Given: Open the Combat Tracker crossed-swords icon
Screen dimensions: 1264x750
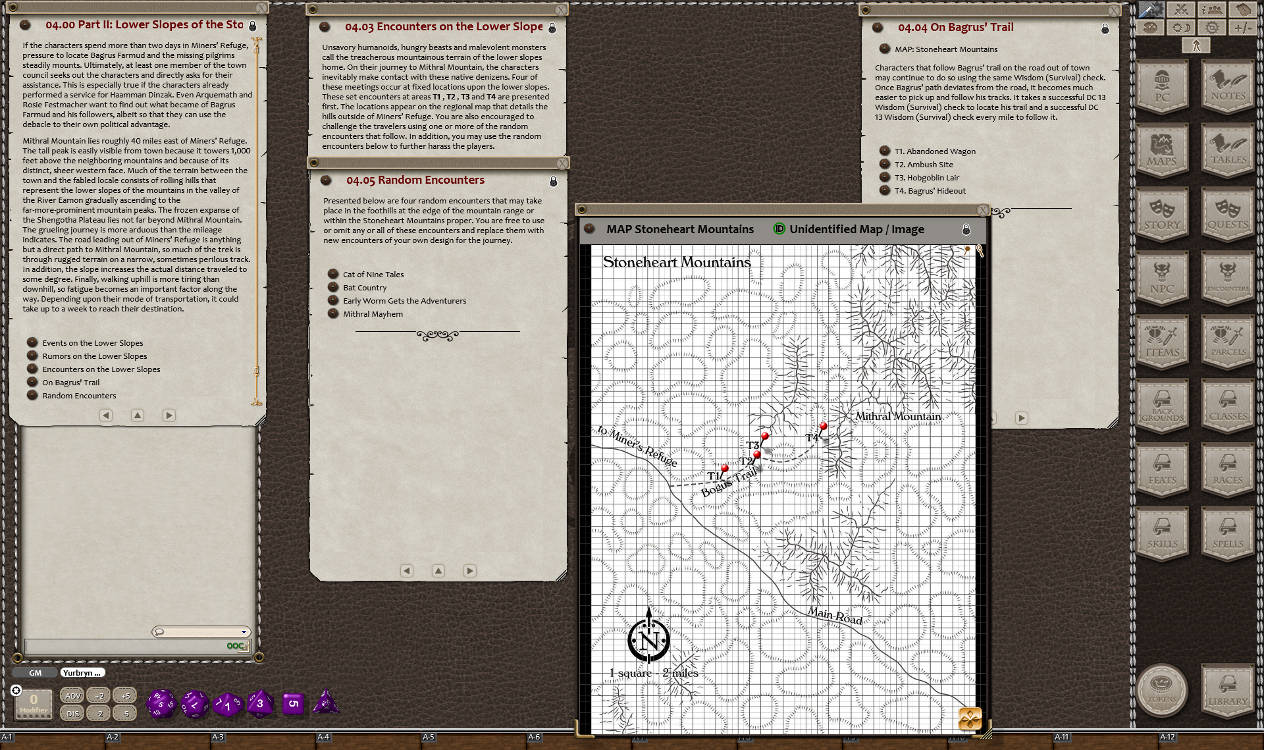Looking at the screenshot, I should [x=1182, y=10].
